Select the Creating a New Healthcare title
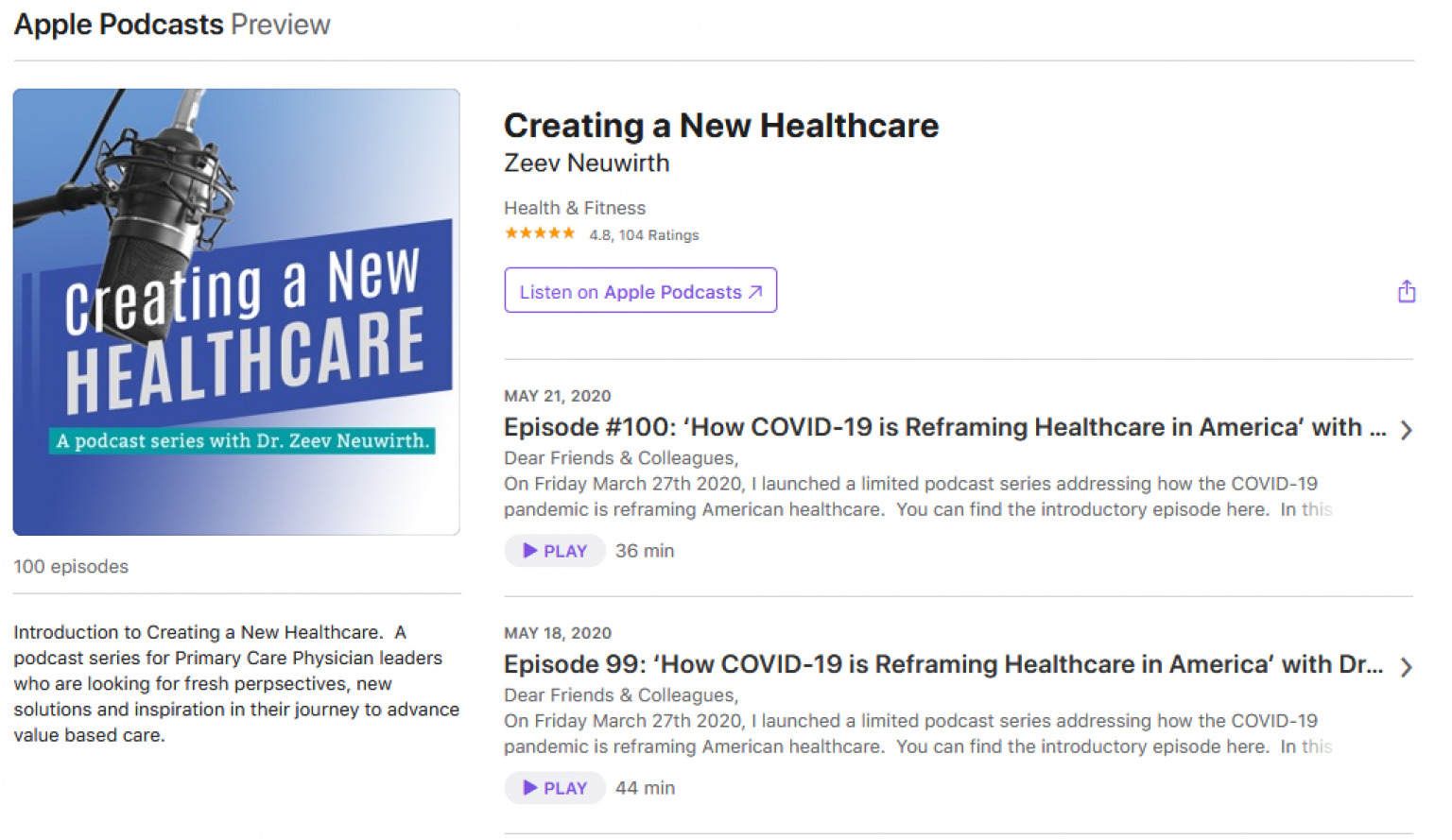 click(721, 125)
